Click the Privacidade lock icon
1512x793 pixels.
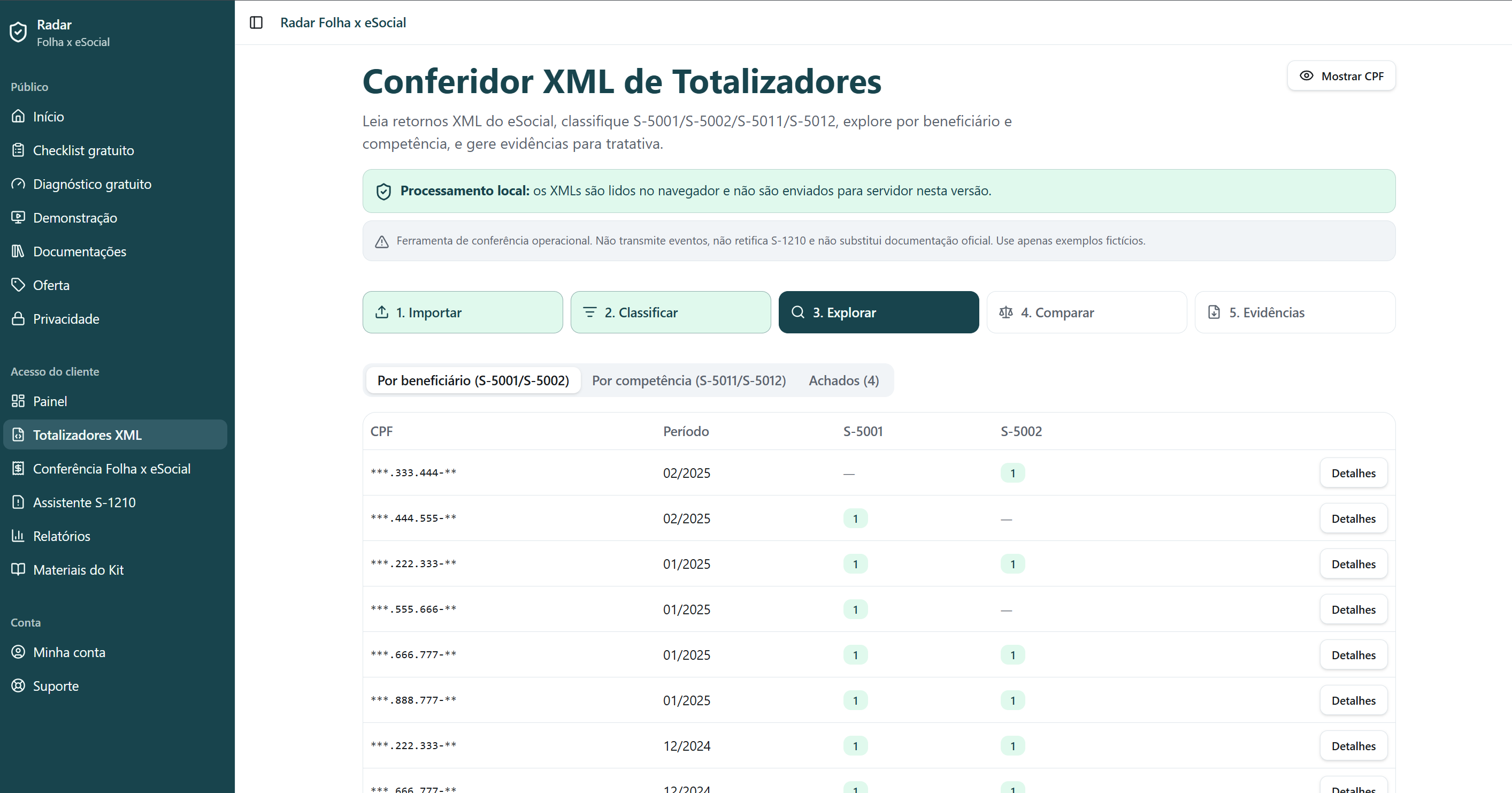pos(18,319)
